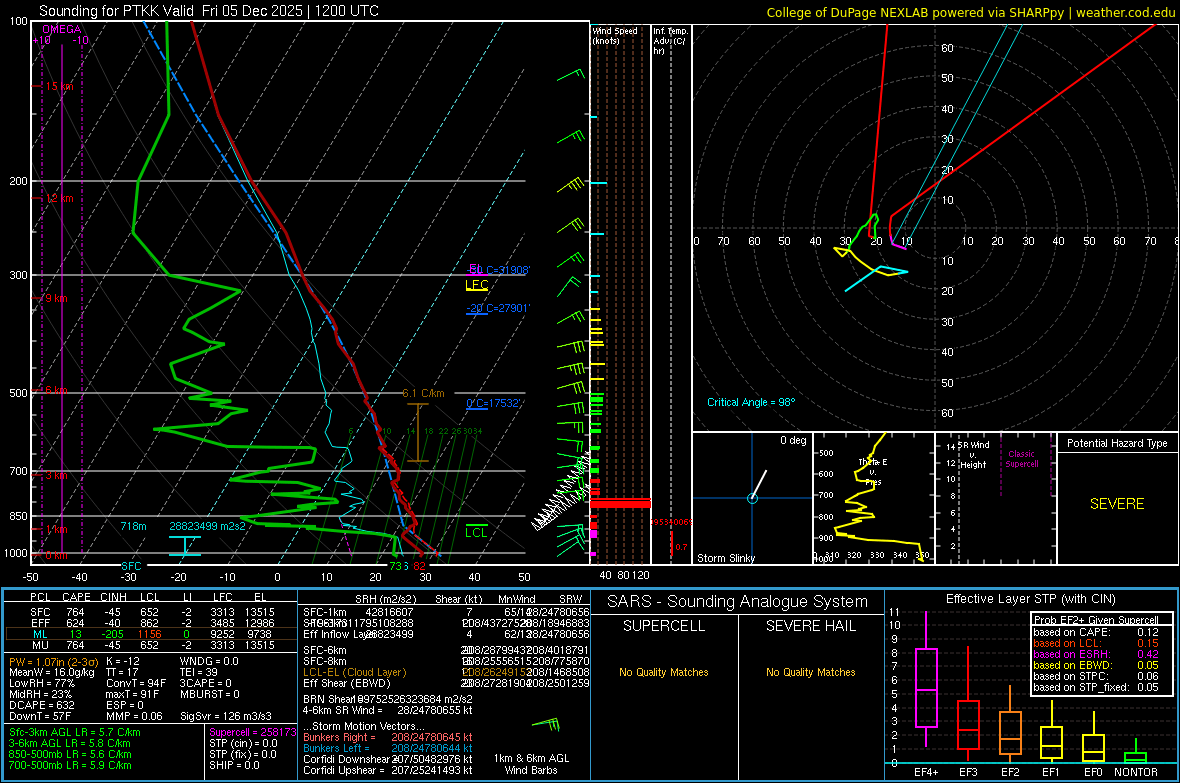
Task: Click the 12 km height marker
Action: pos(59,199)
